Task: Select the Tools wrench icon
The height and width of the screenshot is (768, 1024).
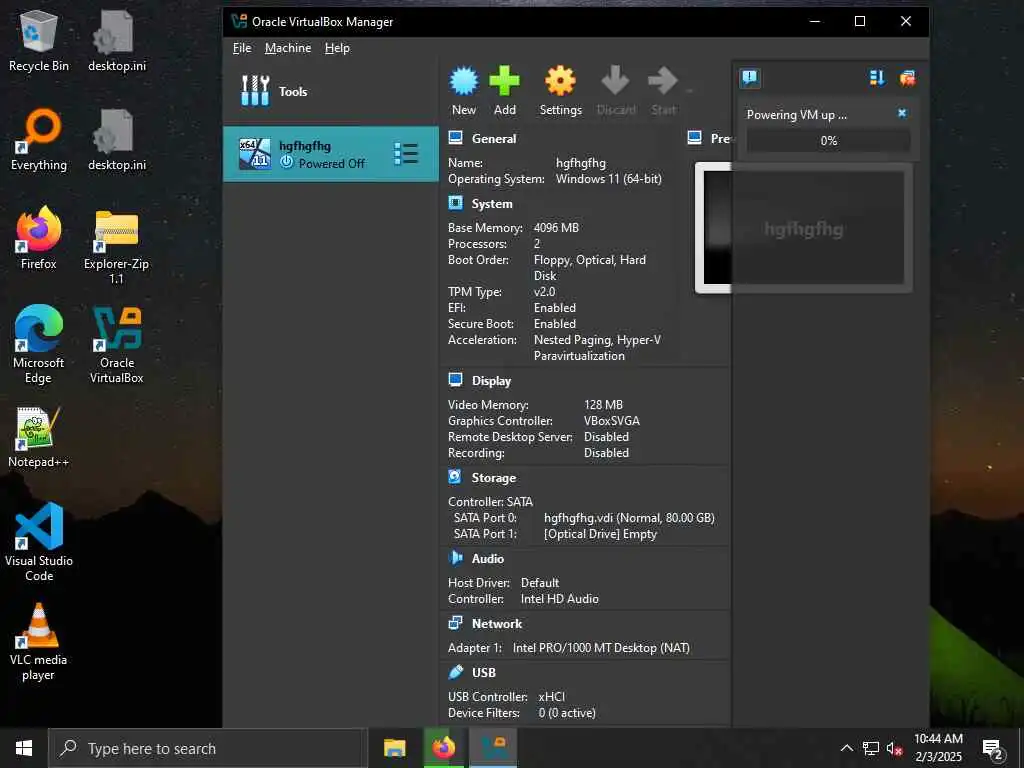Action: click(255, 91)
